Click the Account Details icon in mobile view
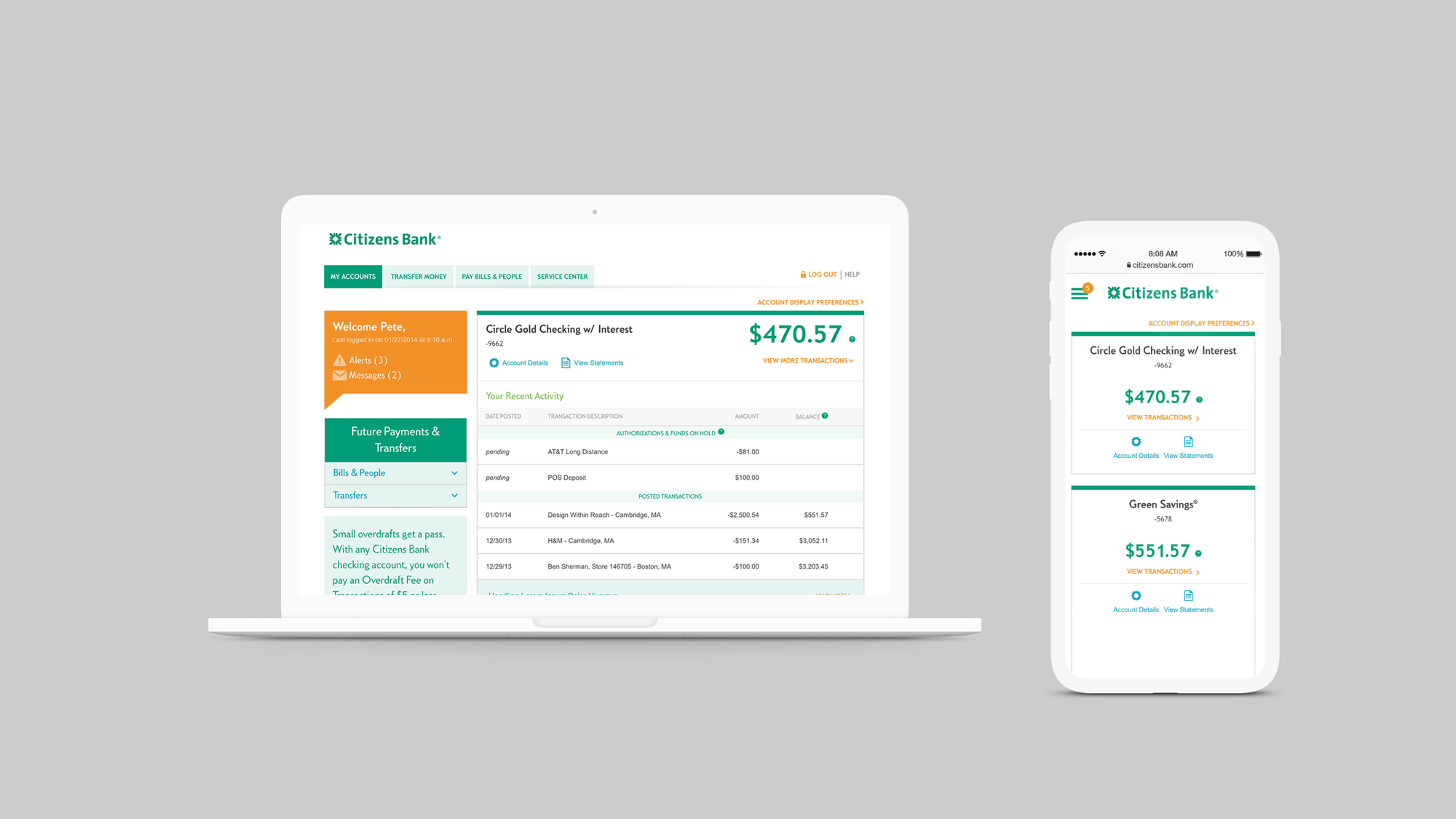Viewport: 1456px width, 819px height. (x=1134, y=441)
